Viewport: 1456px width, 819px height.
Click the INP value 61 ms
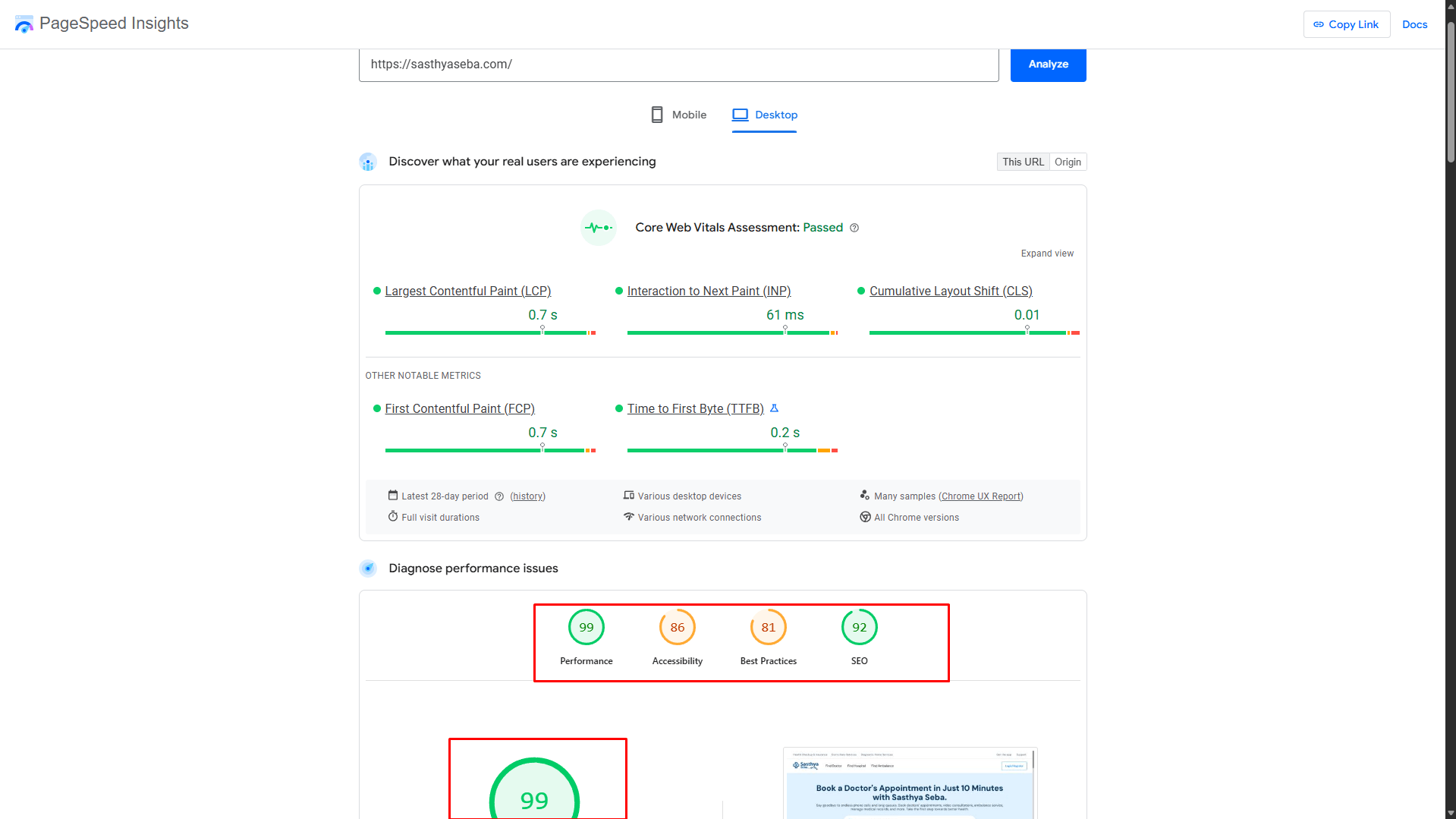[785, 315]
